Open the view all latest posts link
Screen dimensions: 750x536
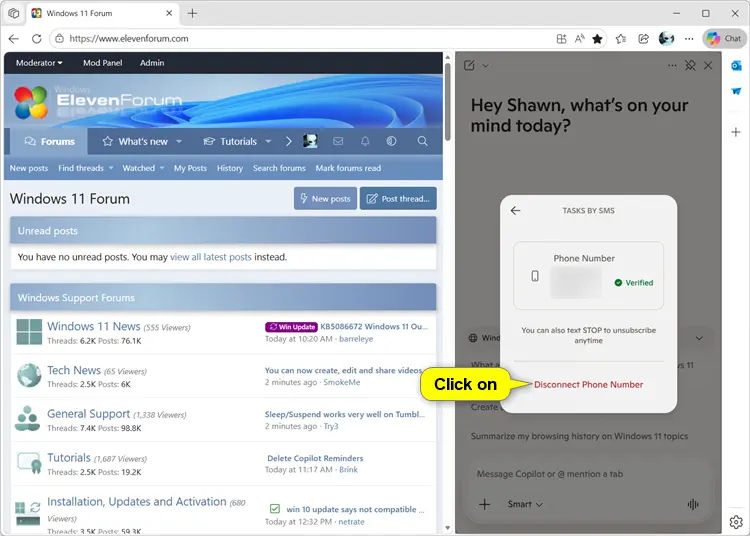pos(210,257)
